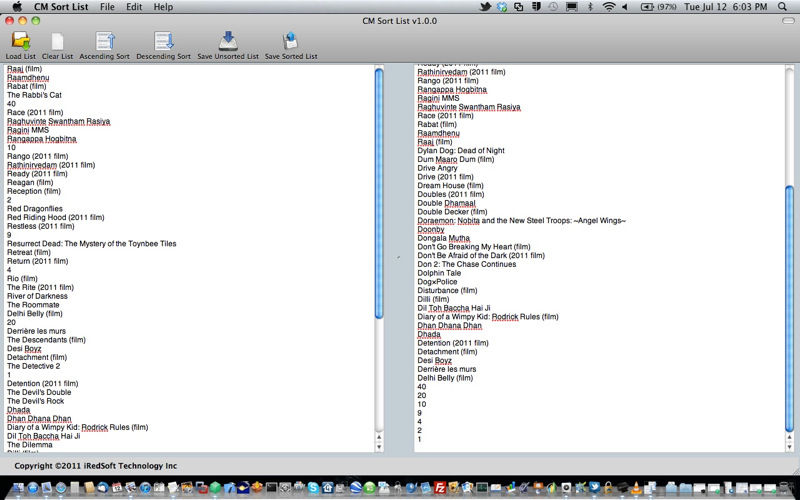Open the Help menu
The image size is (800, 500).
tap(163, 7)
